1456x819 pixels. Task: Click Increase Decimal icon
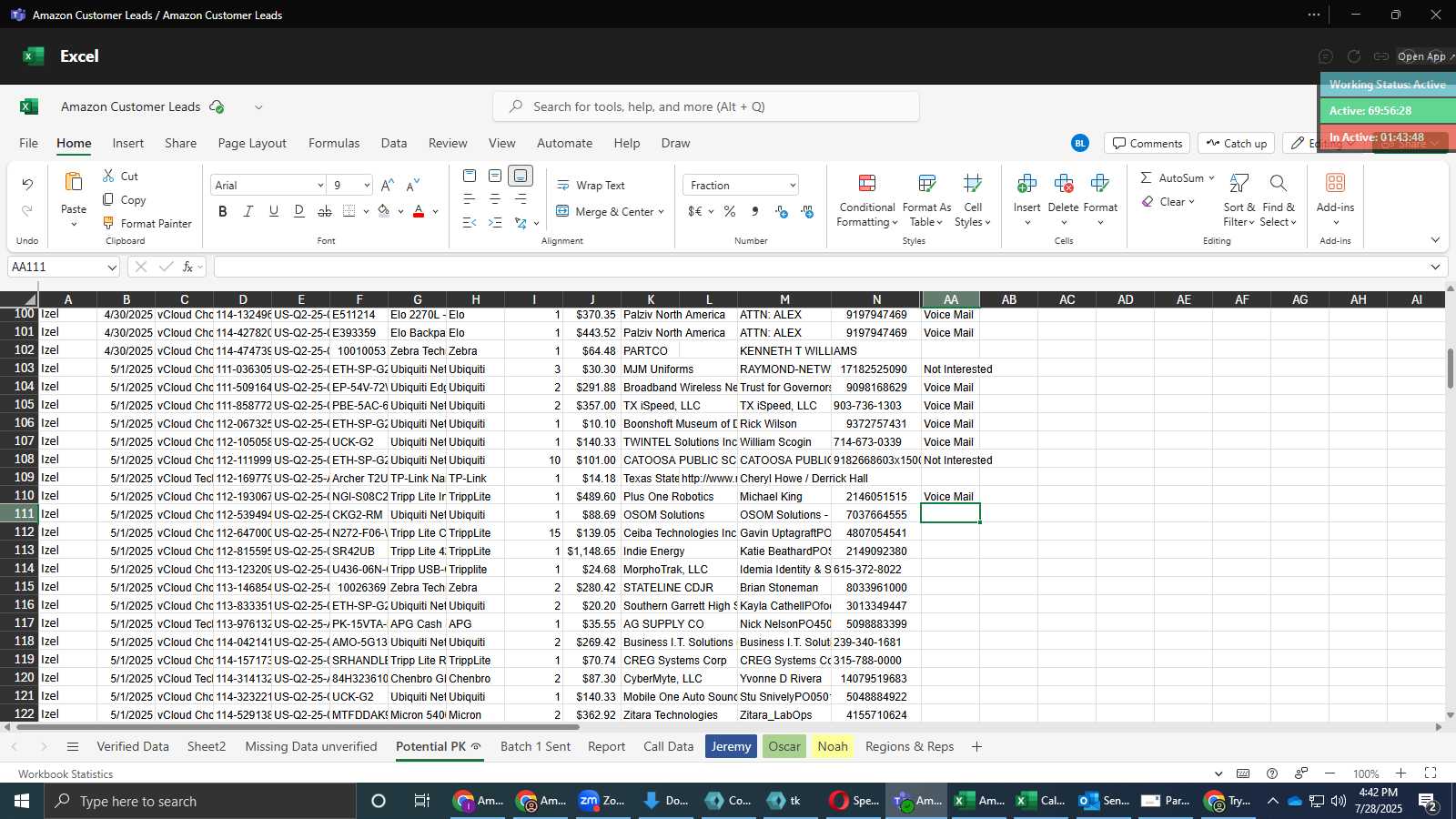[782, 211]
